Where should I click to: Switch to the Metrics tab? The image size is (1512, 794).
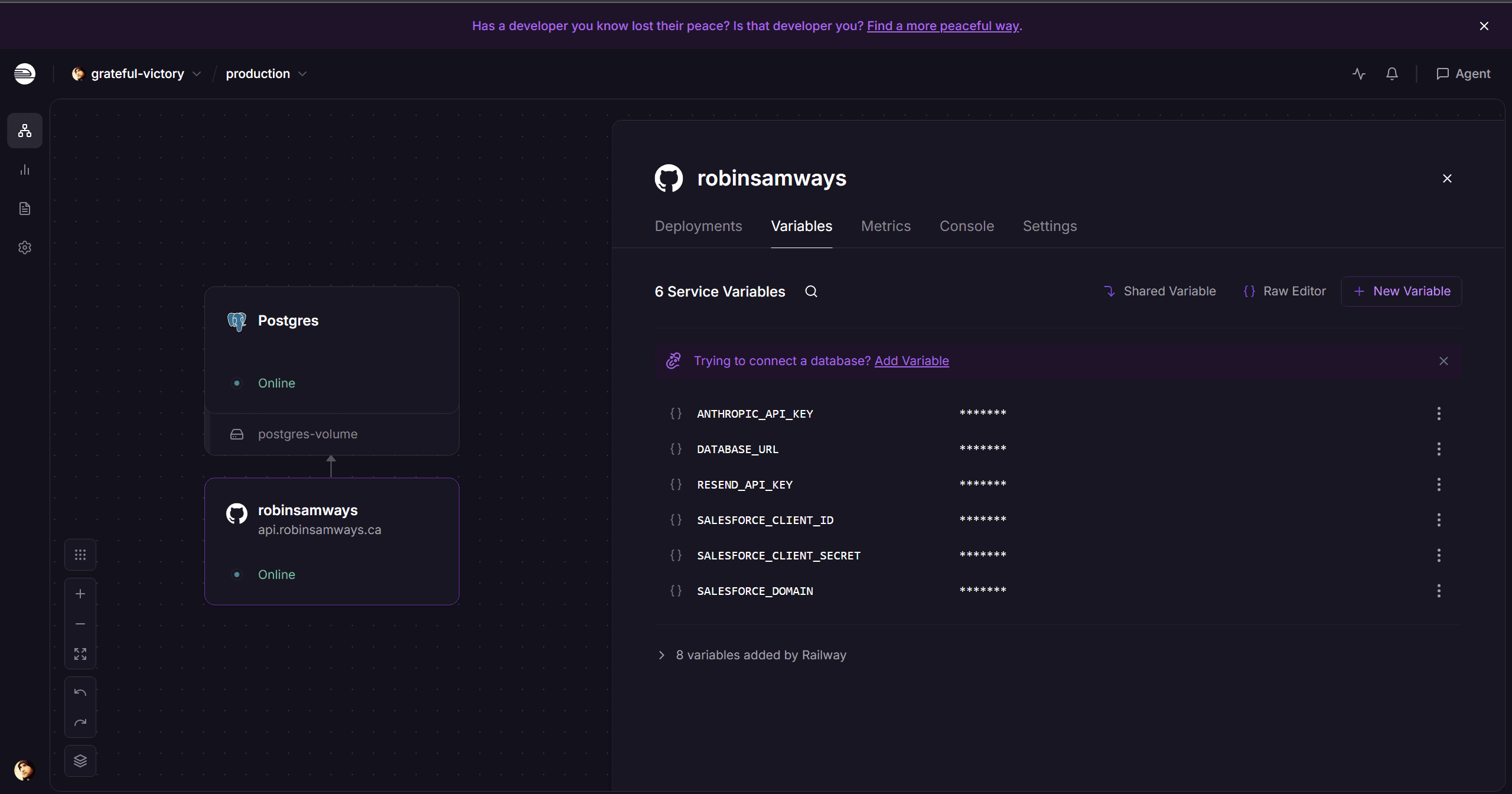(886, 226)
